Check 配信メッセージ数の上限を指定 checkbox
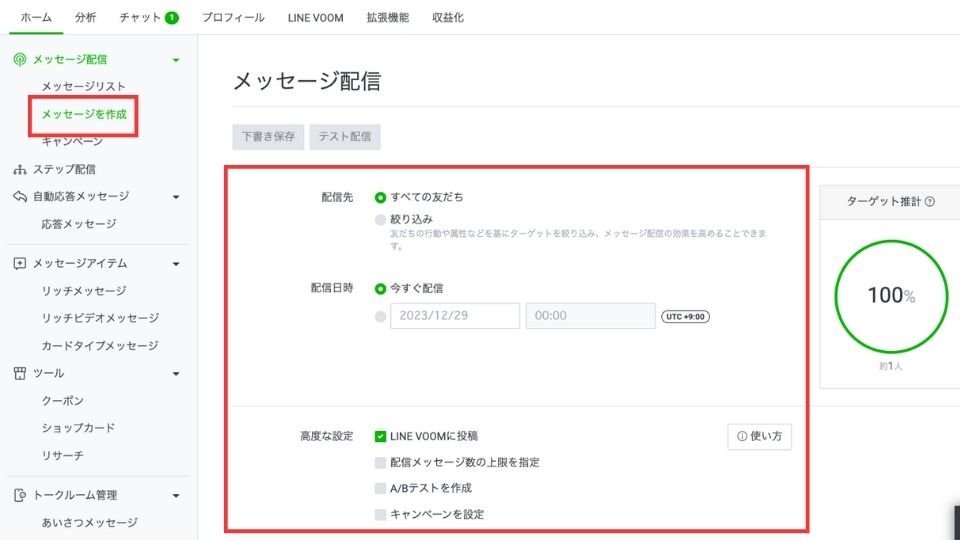Viewport: 960px width, 540px height. 380,462
